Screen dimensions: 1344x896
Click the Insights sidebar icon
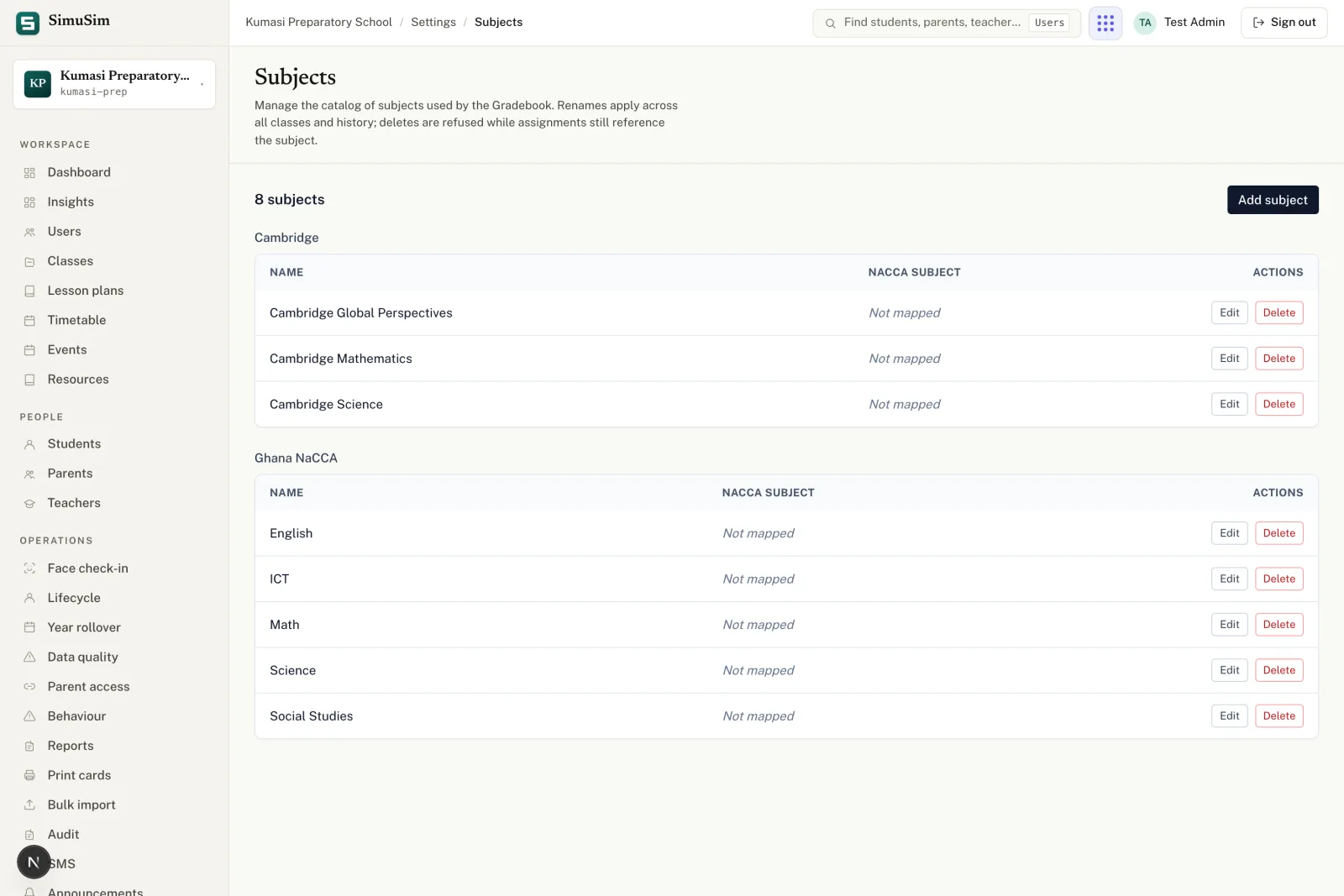click(29, 202)
